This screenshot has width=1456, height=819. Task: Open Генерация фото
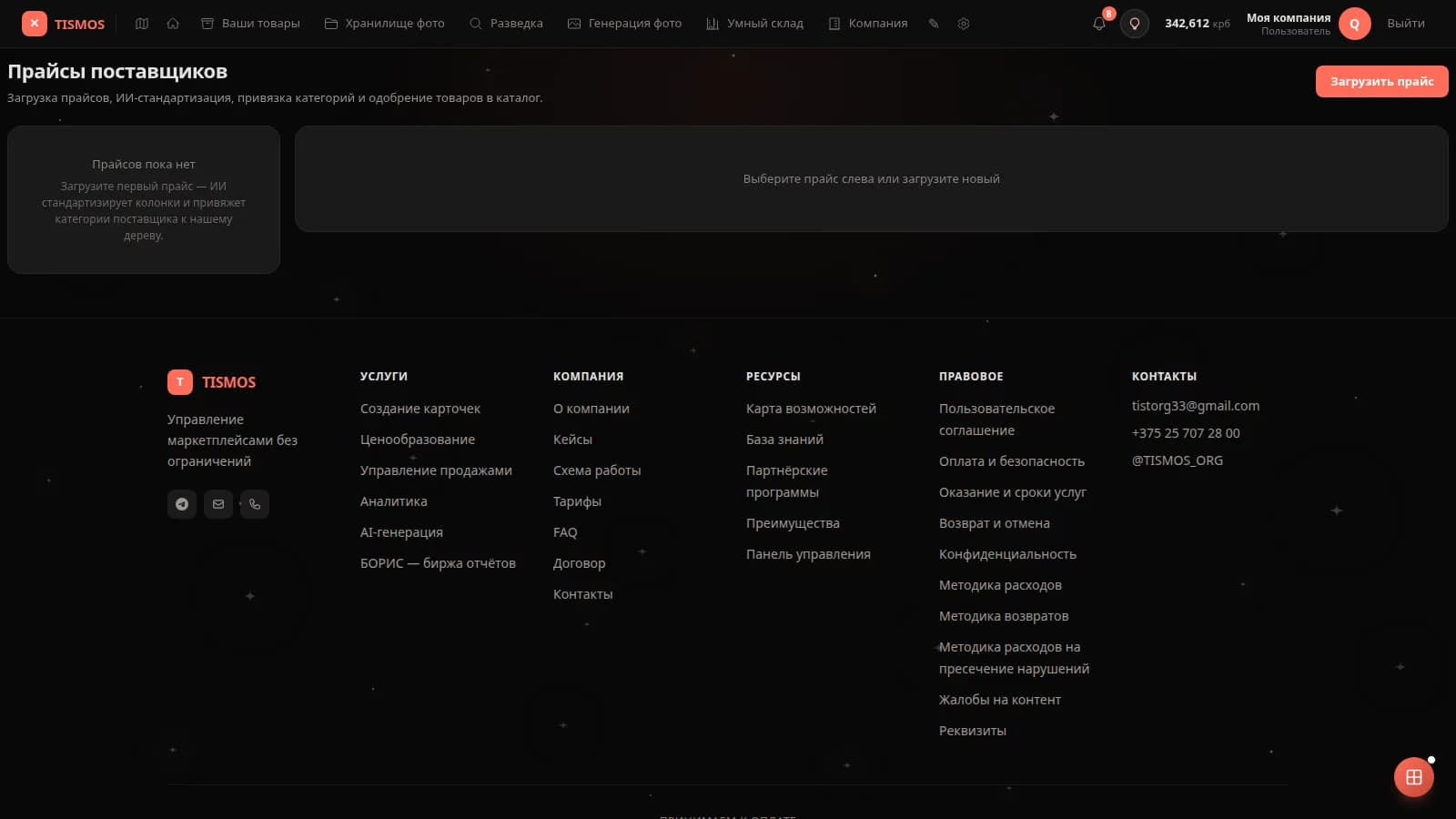[624, 24]
